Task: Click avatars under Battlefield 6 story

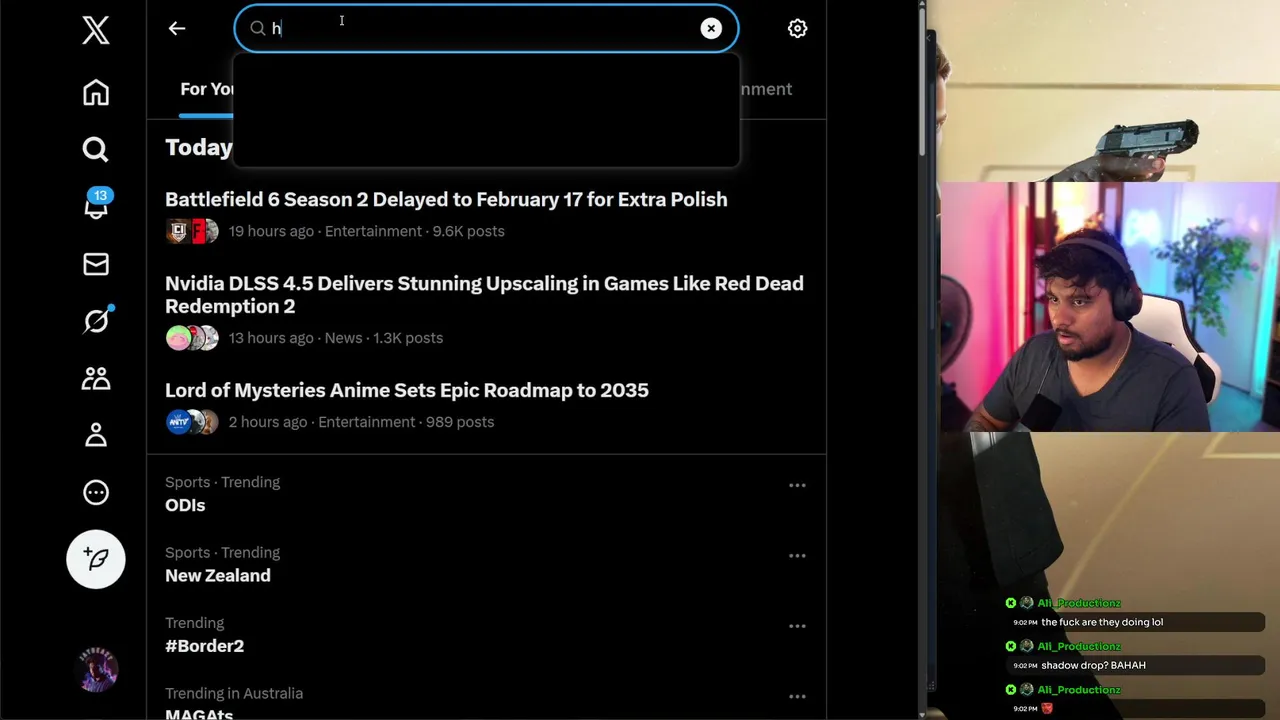Action: pyautogui.click(x=192, y=231)
